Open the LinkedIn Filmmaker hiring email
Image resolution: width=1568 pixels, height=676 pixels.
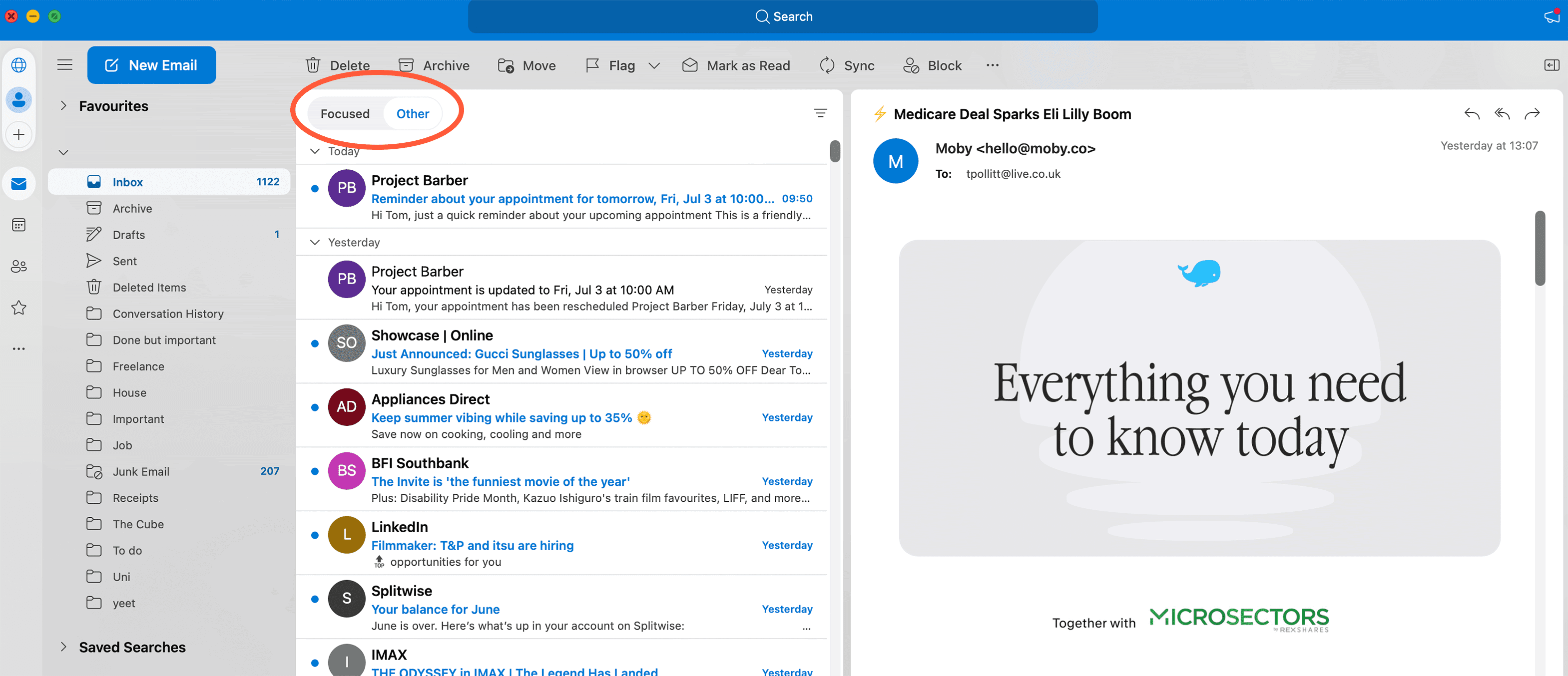click(x=562, y=543)
